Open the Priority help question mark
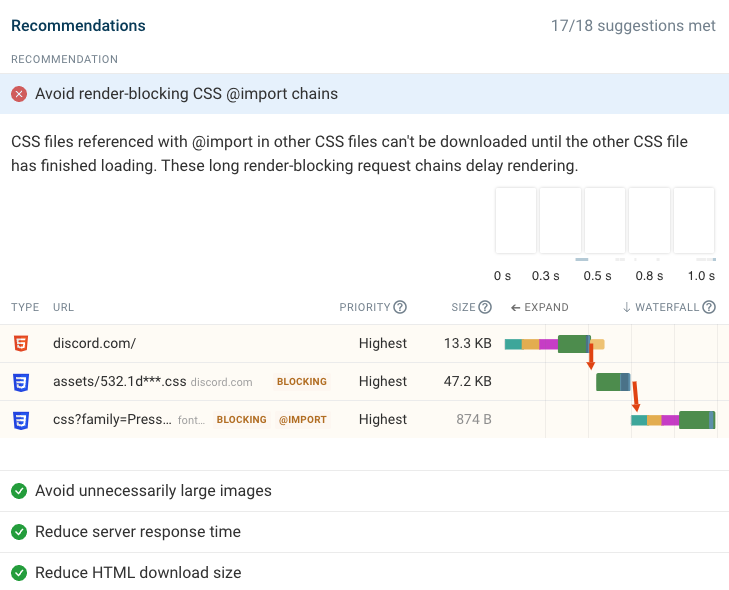The height and width of the screenshot is (590, 729). (x=400, y=307)
